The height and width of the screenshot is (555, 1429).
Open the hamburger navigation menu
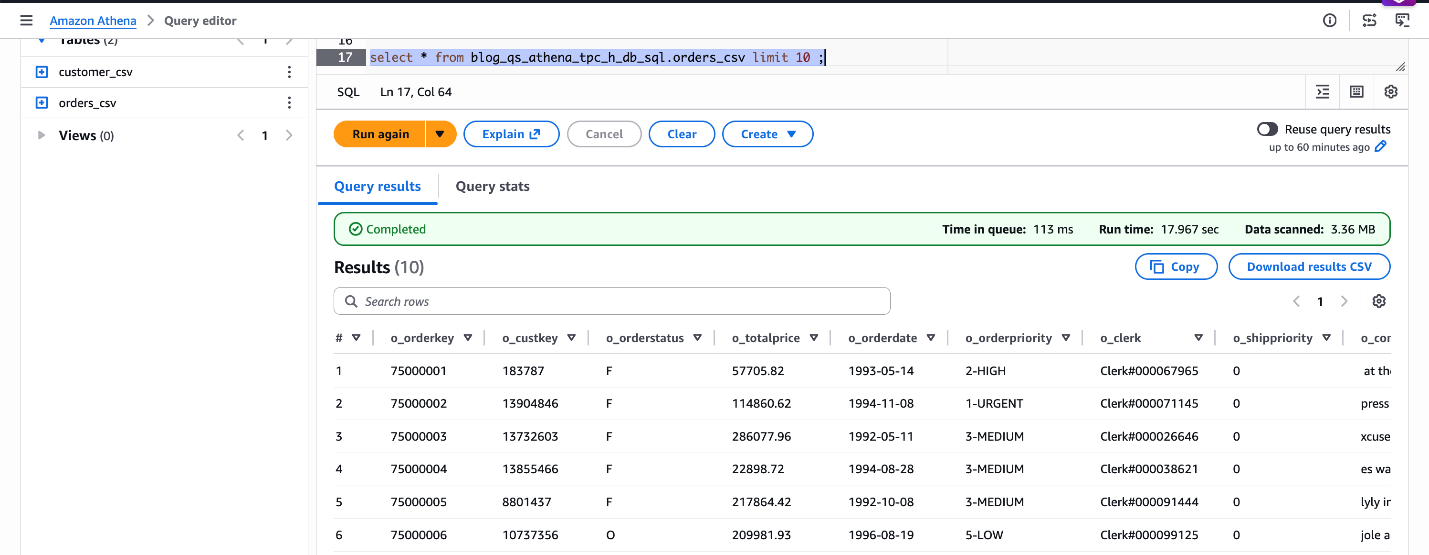tap(27, 21)
